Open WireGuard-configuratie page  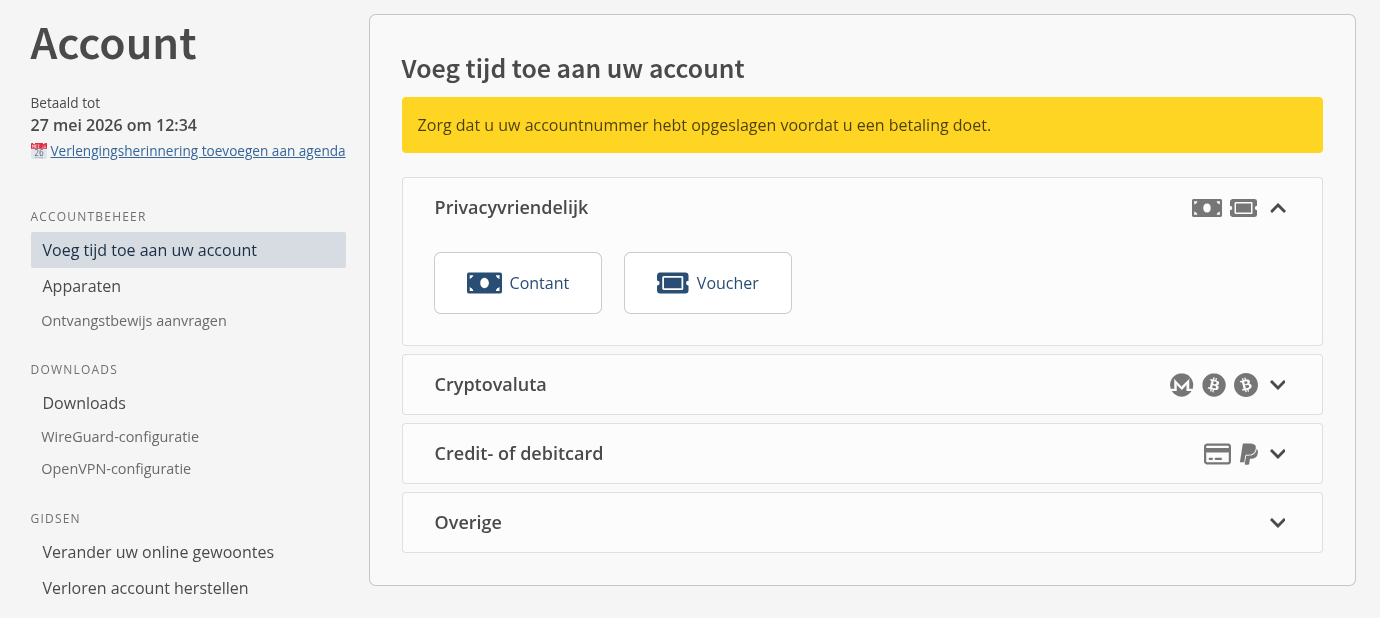tap(120, 437)
